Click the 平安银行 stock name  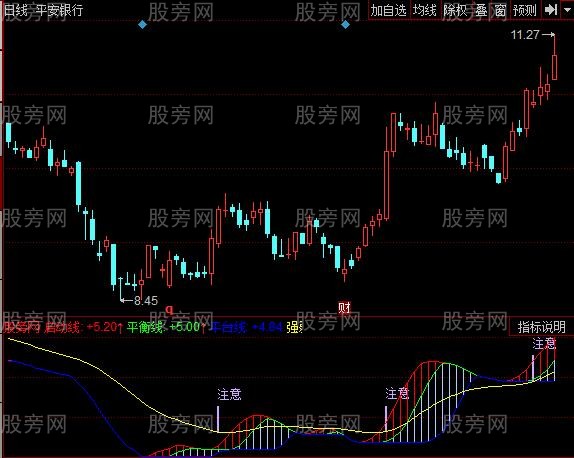point(59,10)
